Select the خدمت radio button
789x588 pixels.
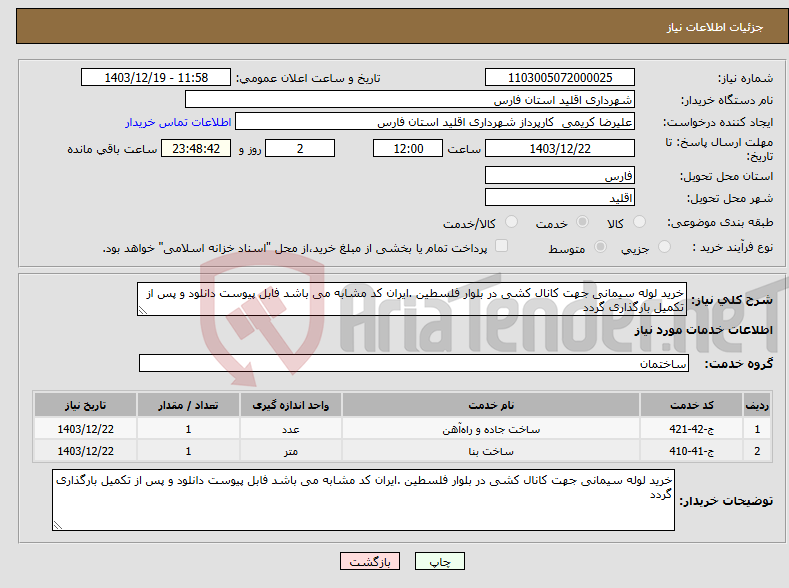coord(582,222)
